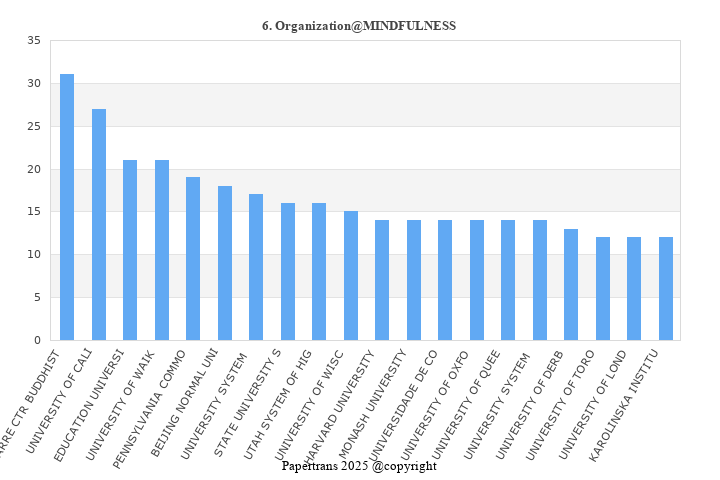
Task: Select the MONASH UNIVERSITY bar
Action: tap(414, 280)
